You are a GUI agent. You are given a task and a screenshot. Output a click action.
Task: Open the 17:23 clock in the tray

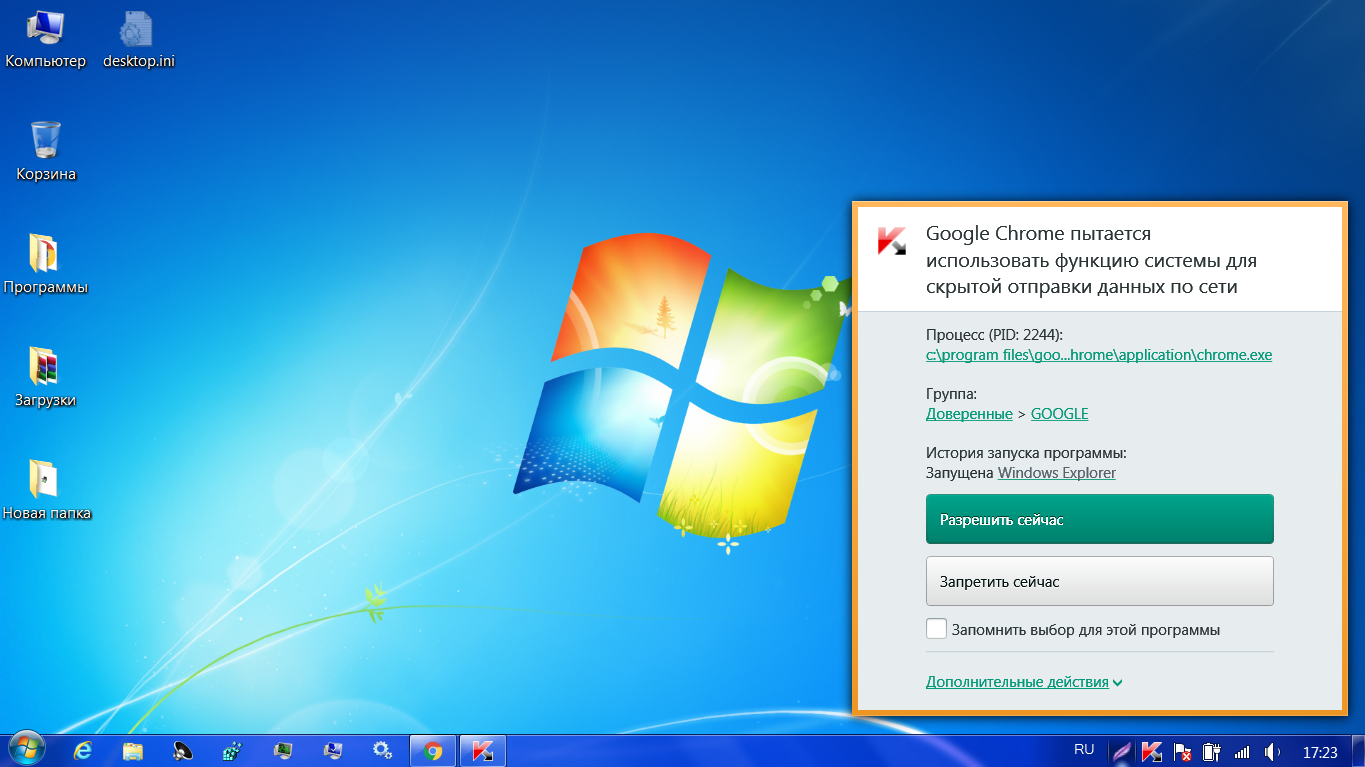[1320, 752]
